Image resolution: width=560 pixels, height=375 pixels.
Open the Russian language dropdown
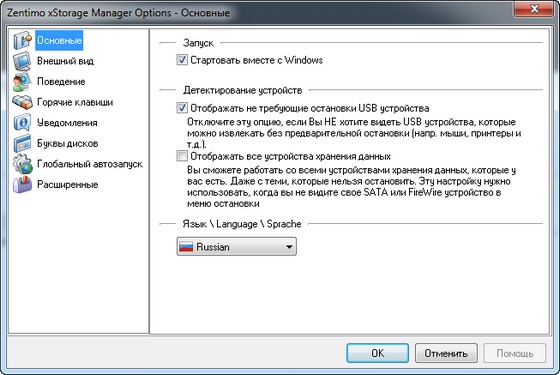point(236,247)
